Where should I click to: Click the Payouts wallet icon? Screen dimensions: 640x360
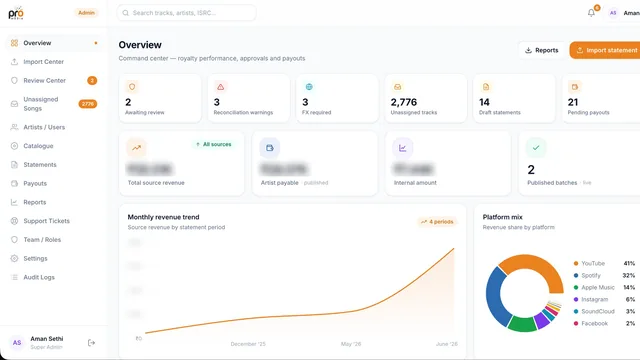pos(14,183)
